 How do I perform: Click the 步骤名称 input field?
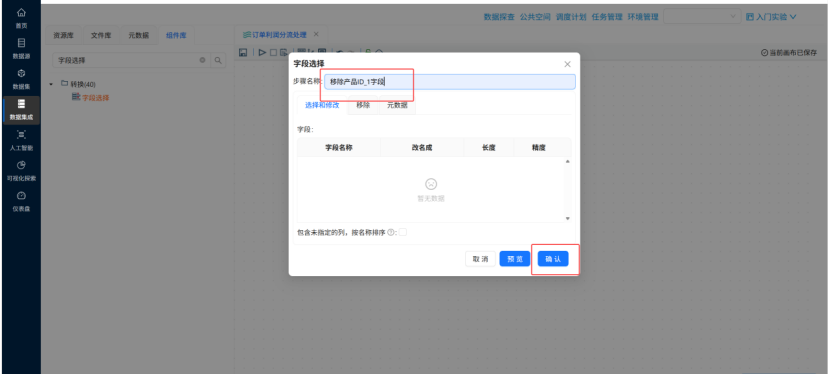pyautogui.click(x=449, y=81)
